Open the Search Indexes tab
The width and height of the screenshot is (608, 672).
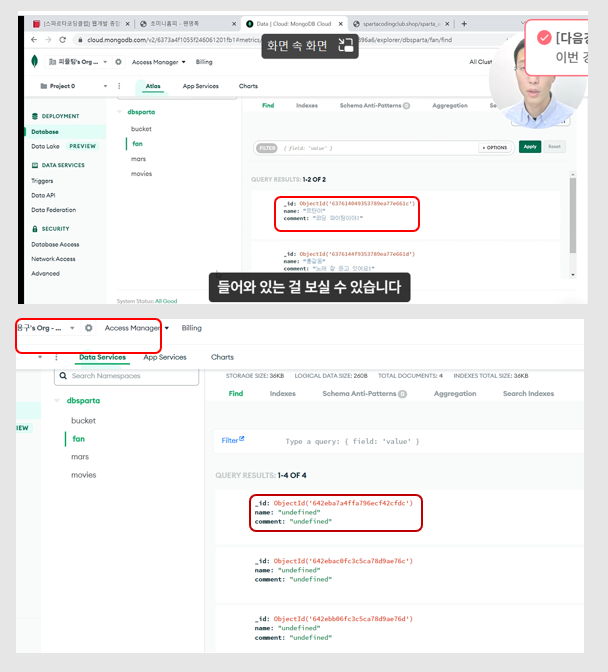pos(528,393)
